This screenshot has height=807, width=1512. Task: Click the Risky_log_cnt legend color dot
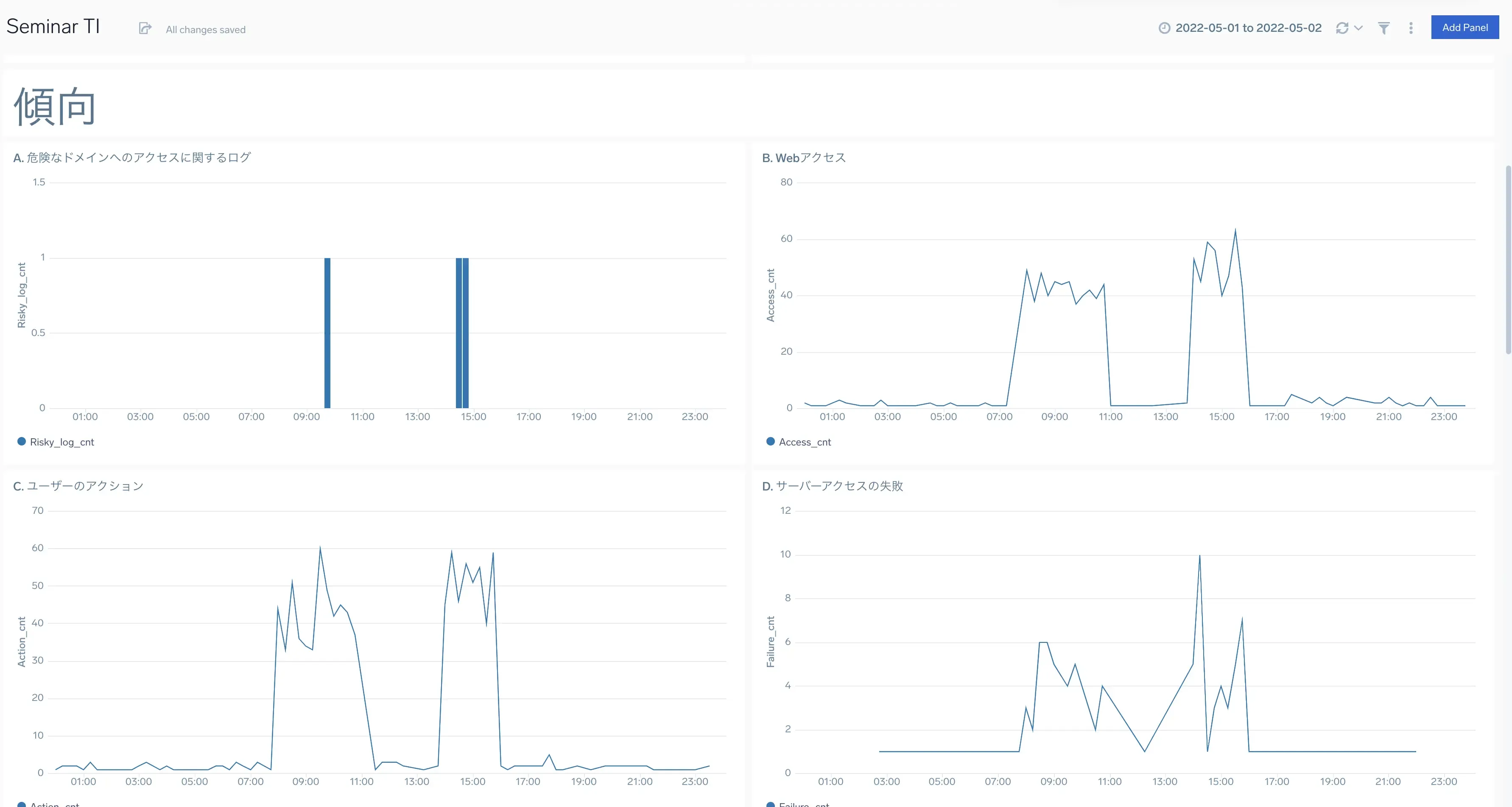[x=22, y=441]
